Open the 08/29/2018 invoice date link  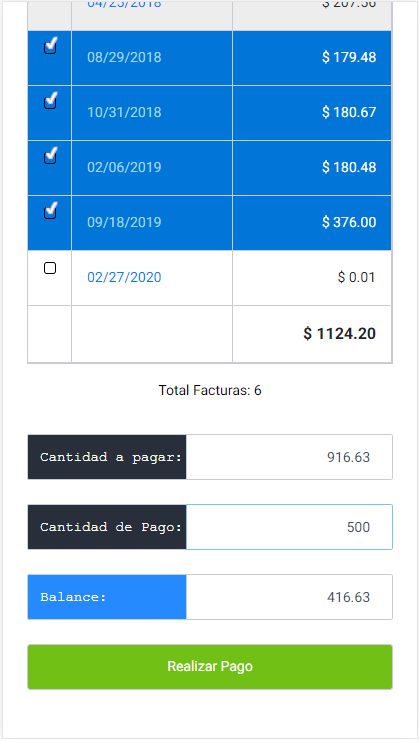124,57
